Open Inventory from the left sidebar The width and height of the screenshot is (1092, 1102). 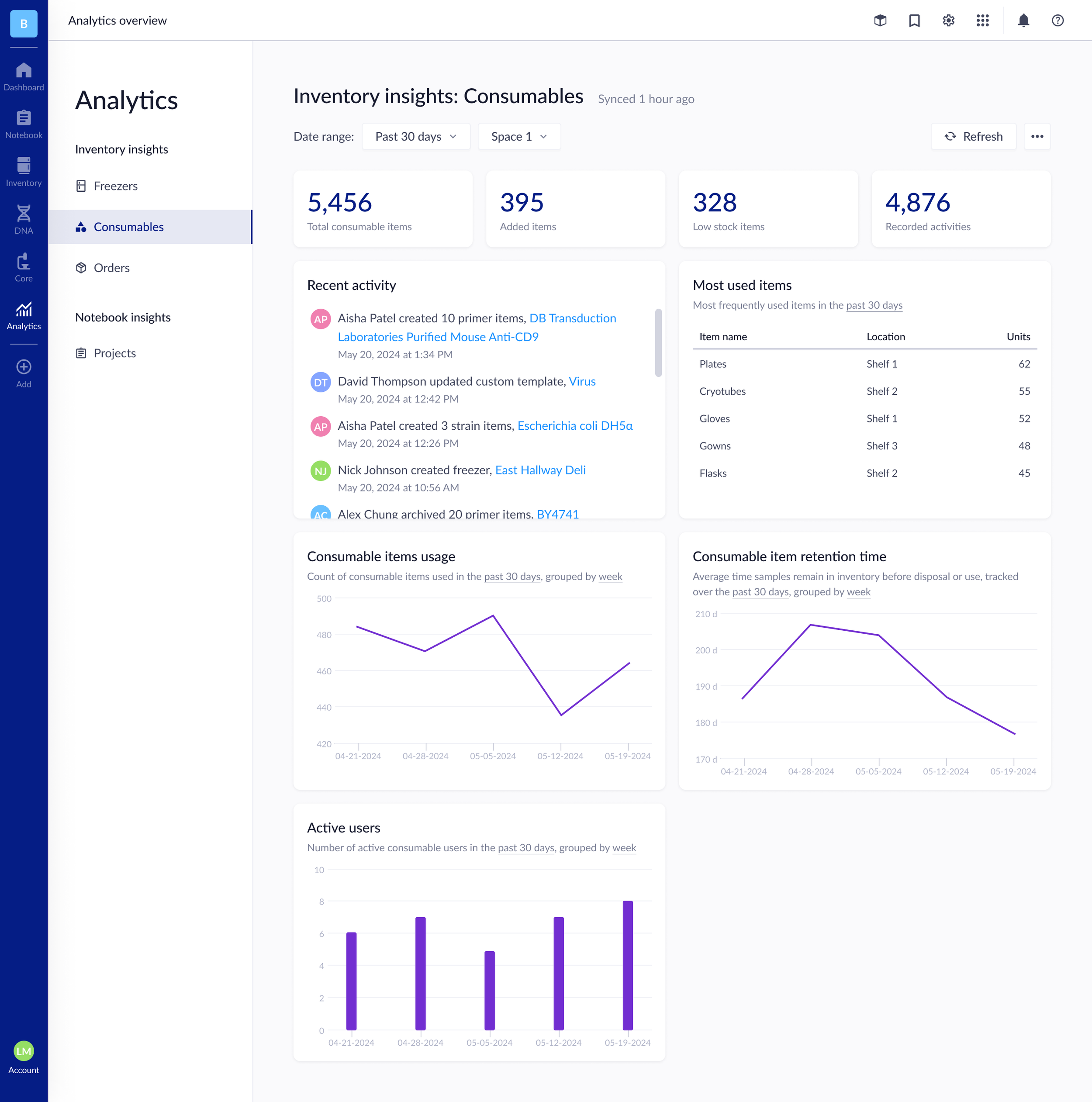(x=24, y=170)
